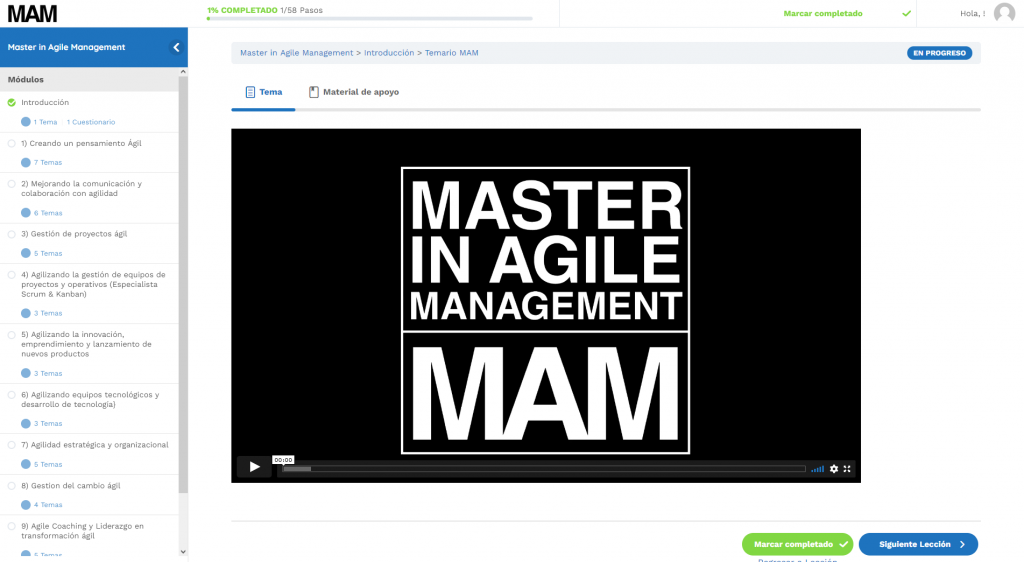
Task: Expand 5 Temas under module 7
Action: [x=42, y=464]
